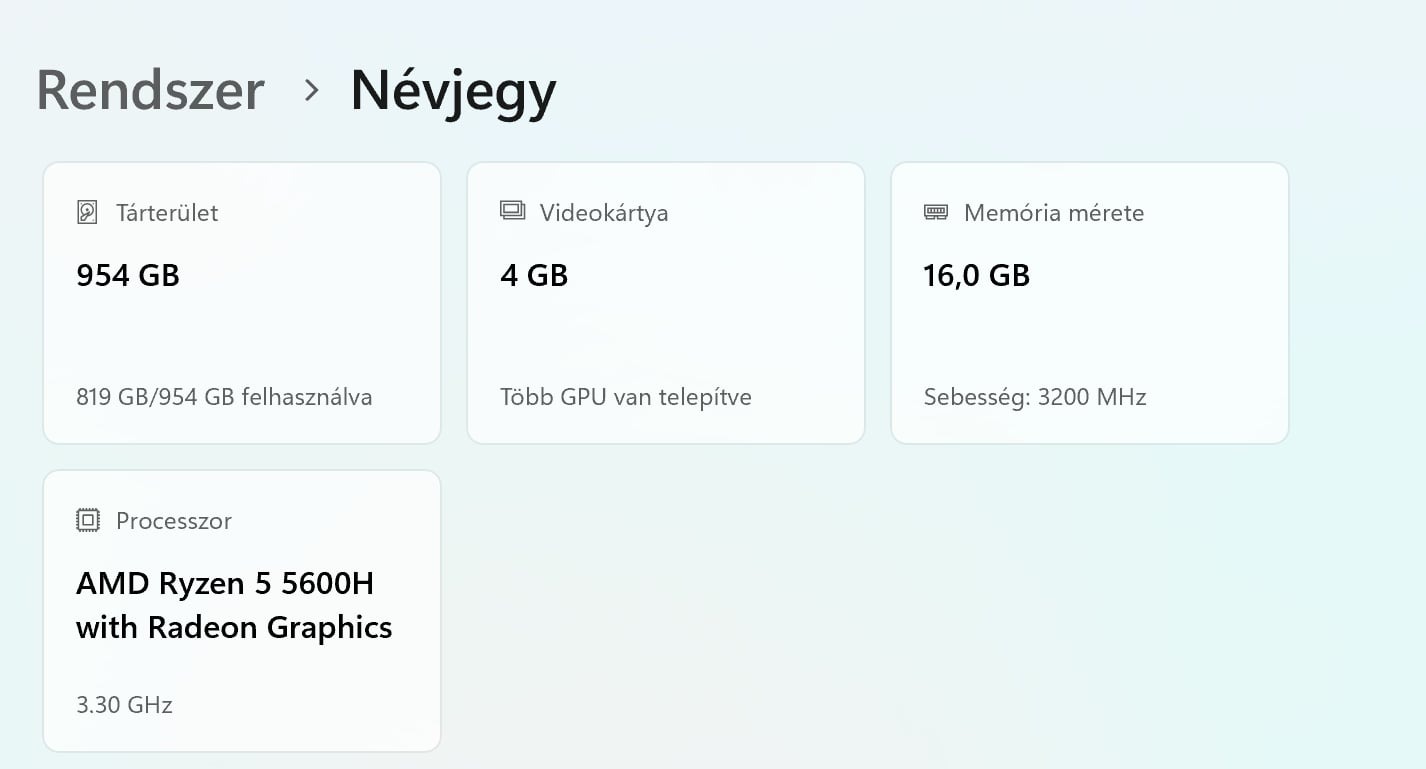Click the Sebesség: 3200 MHz text

tap(1035, 397)
